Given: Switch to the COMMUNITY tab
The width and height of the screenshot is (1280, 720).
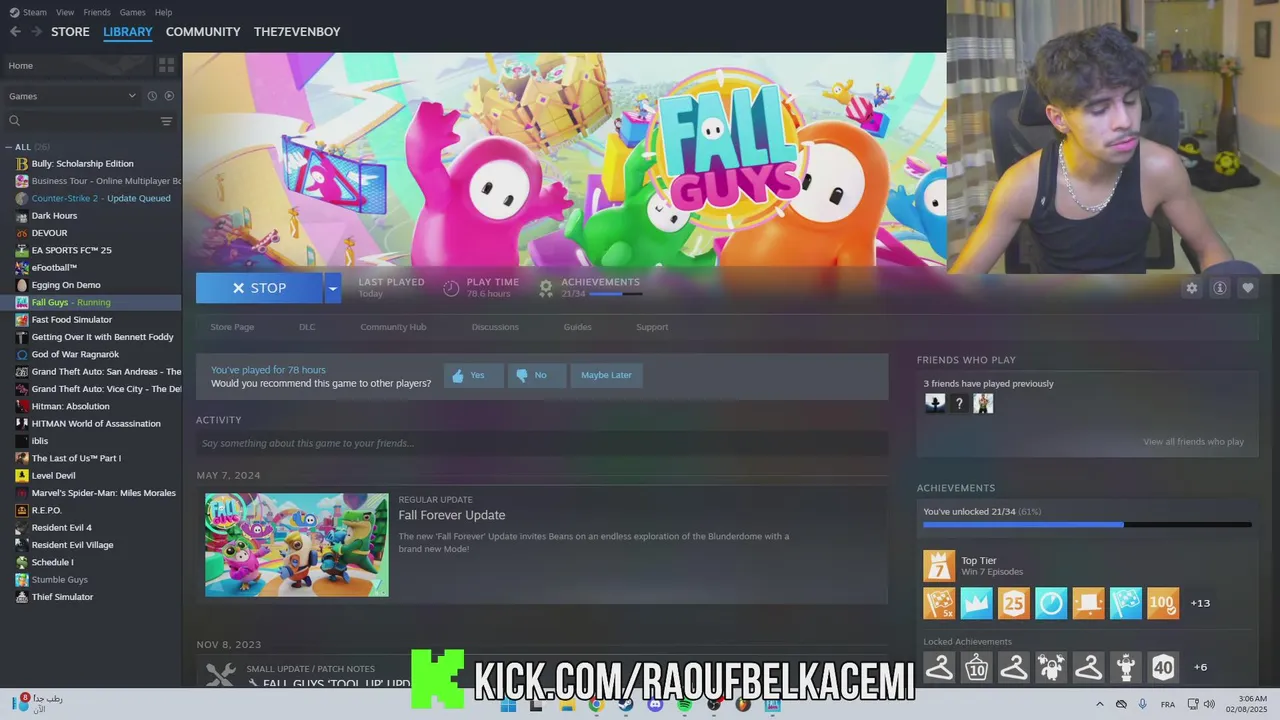Looking at the screenshot, I should (203, 32).
